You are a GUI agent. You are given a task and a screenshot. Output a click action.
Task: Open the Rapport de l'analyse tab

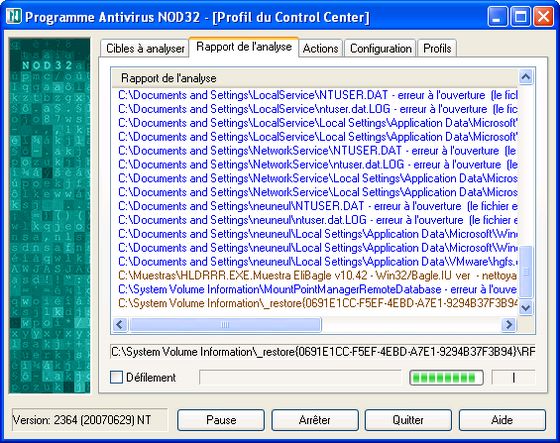244,46
